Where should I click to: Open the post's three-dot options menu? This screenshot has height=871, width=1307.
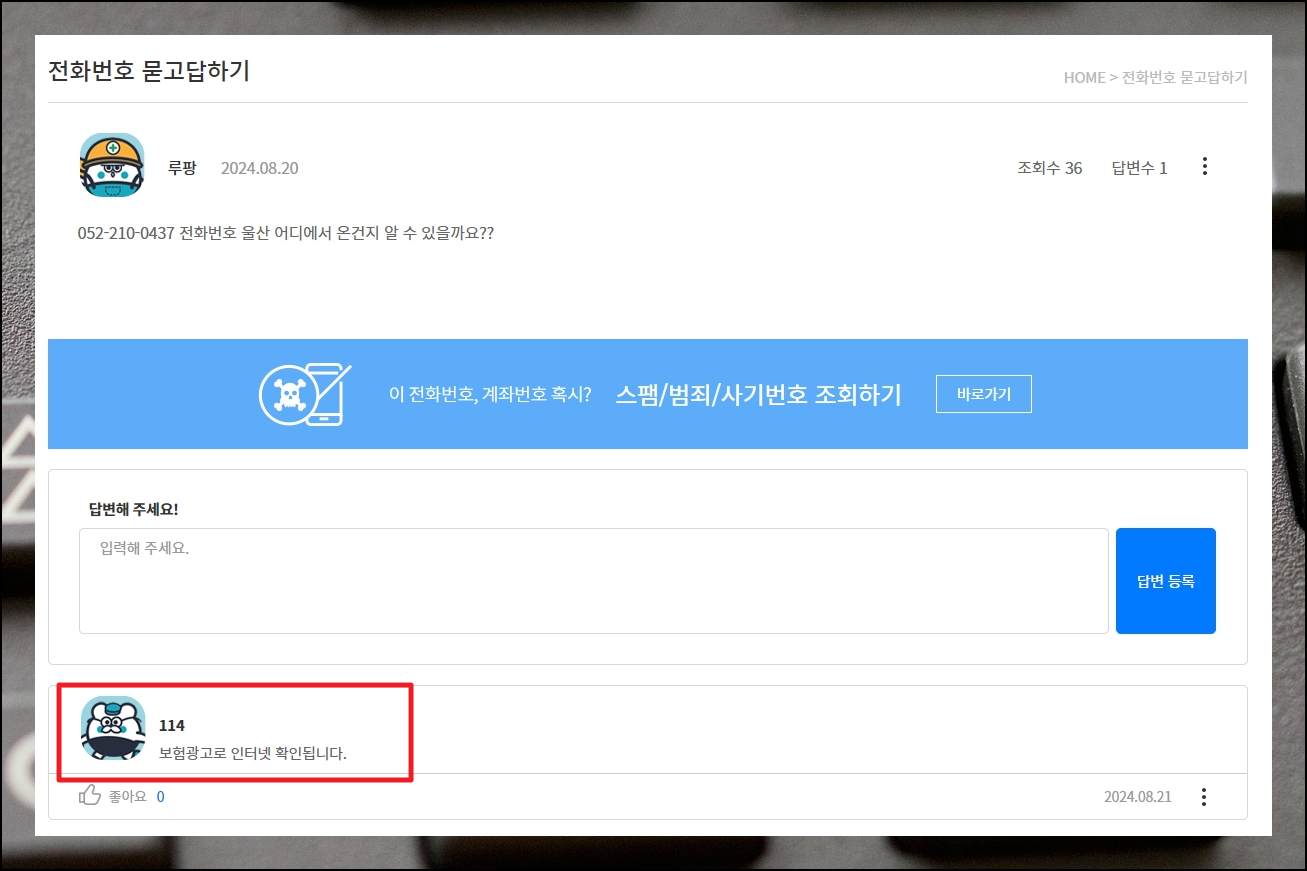tap(1205, 166)
